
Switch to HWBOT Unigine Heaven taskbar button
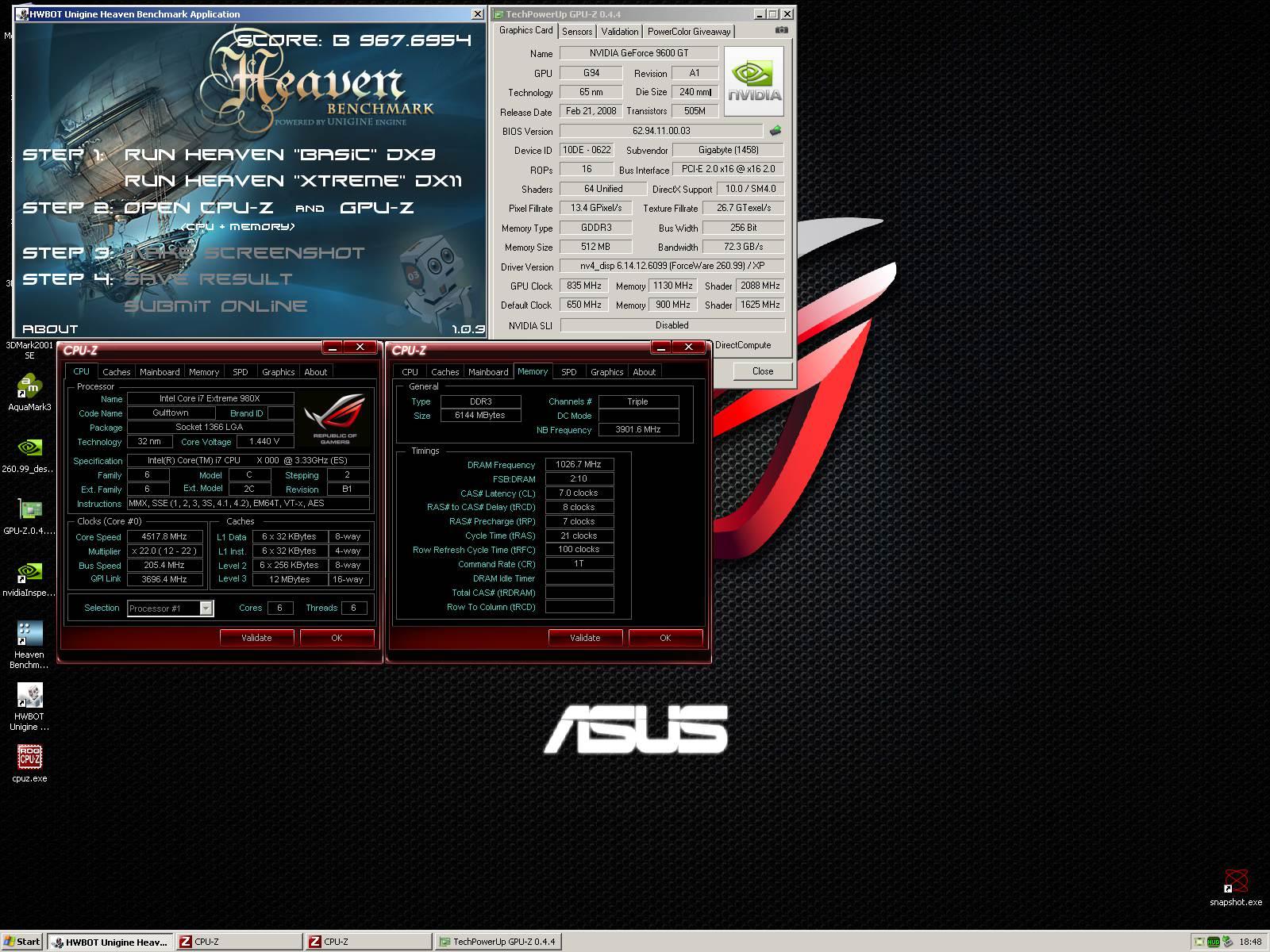(110, 942)
